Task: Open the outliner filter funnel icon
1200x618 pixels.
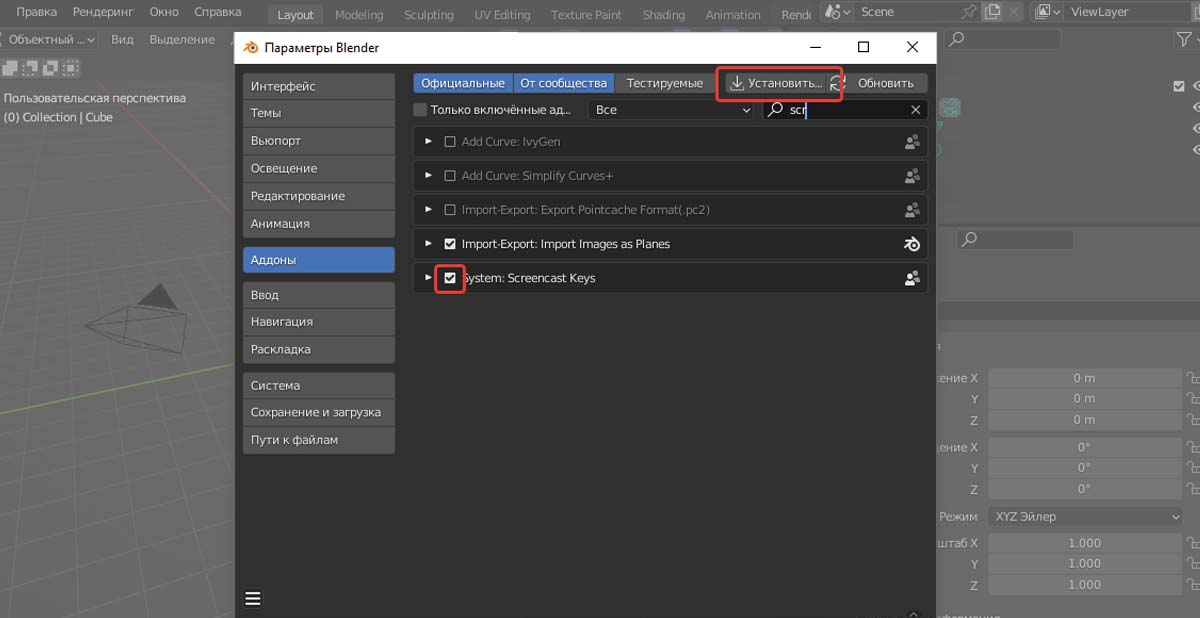Action: tap(1183, 39)
